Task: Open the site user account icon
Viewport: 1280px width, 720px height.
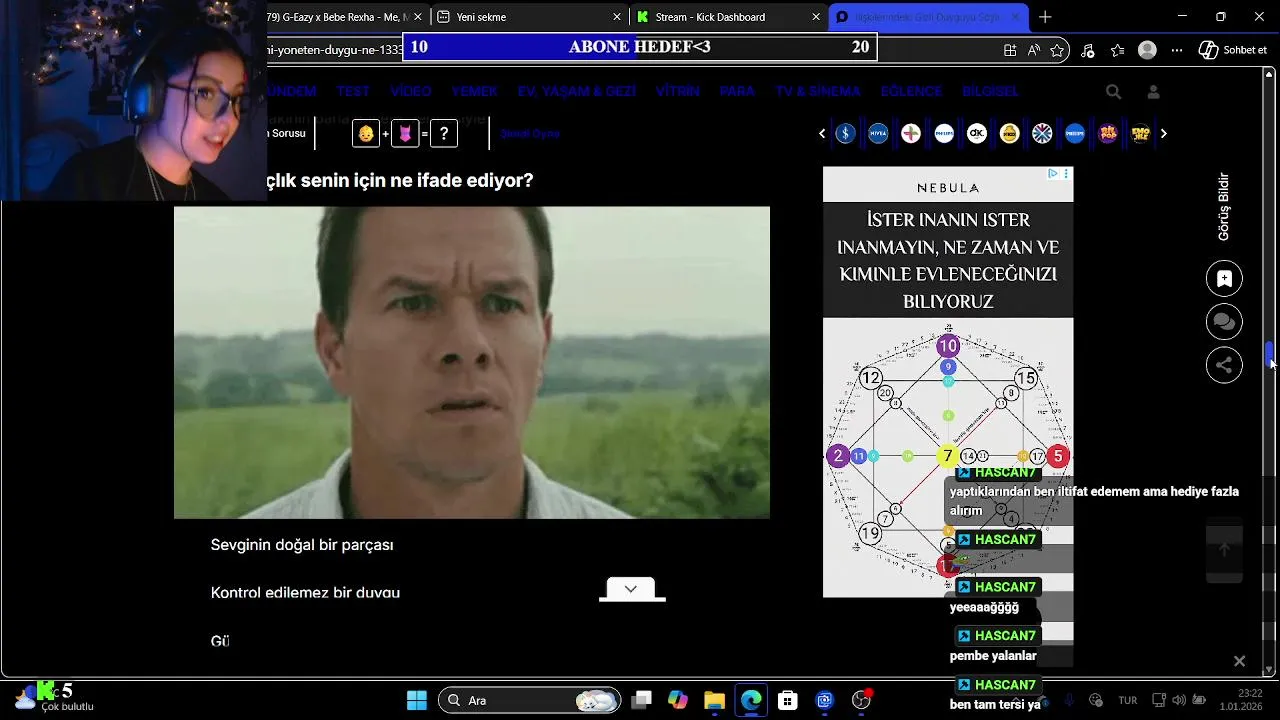Action: click(x=1153, y=91)
